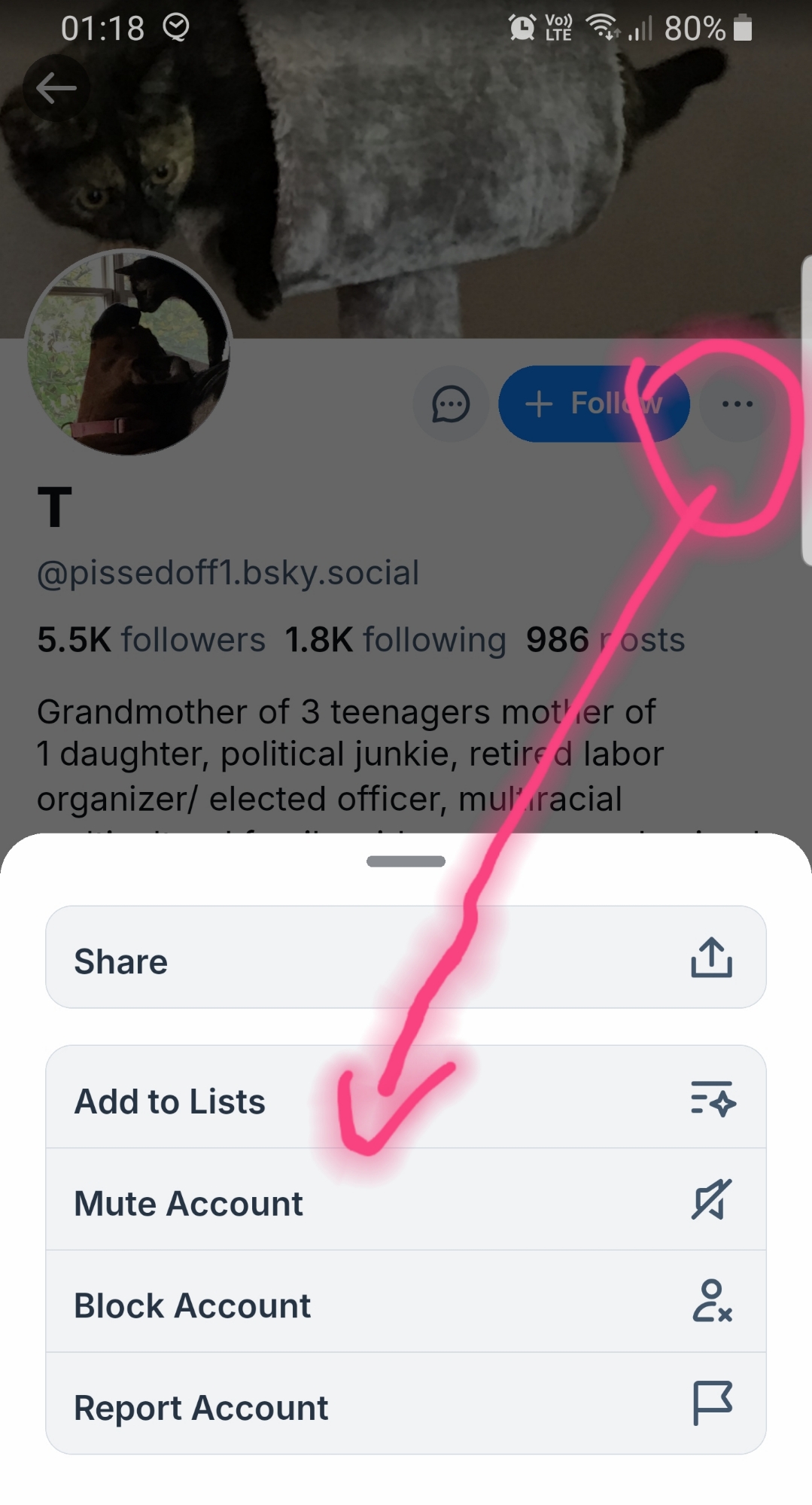
Task: Tap the alarm icon in status bar
Action: click(x=522, y=29)
